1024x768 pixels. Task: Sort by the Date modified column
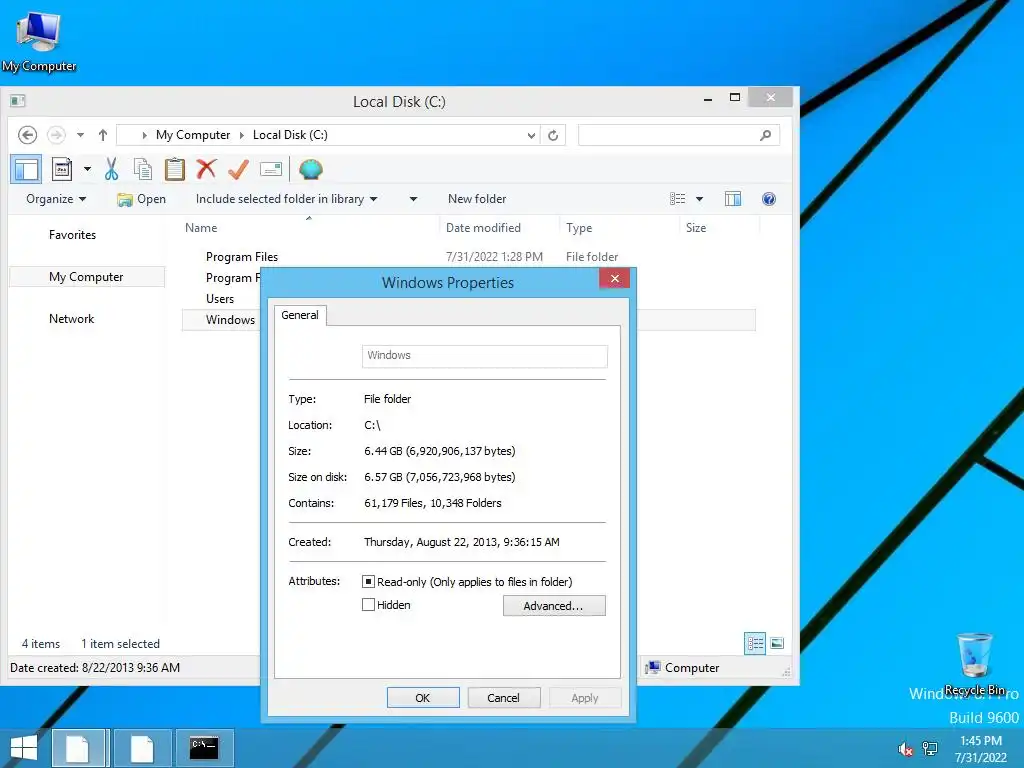click(483, 228)
